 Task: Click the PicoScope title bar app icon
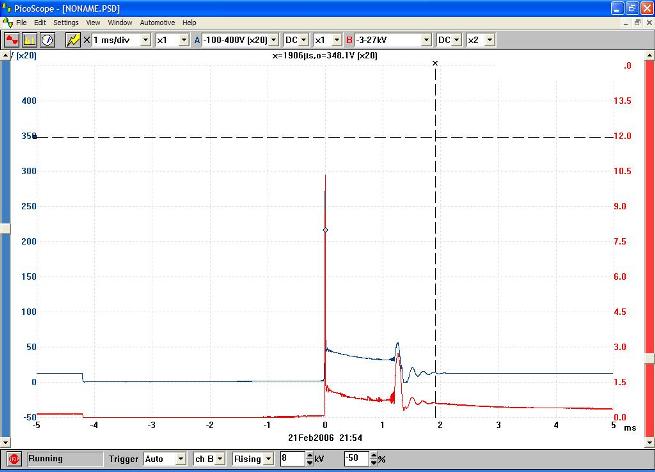[x=8, y=7]
